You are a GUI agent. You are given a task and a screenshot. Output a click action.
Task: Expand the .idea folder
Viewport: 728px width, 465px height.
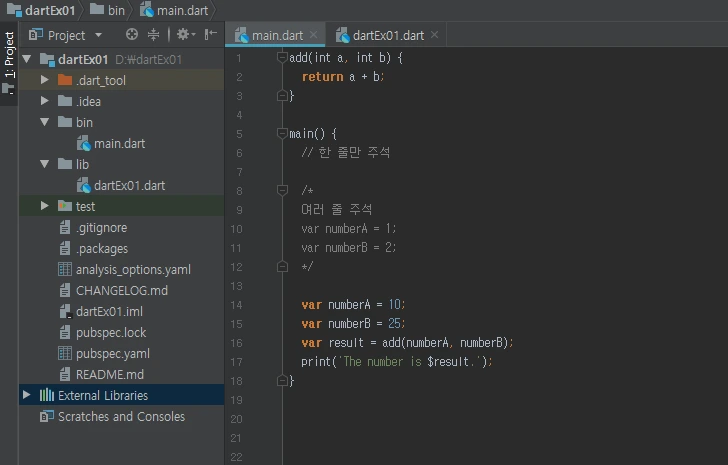(x=45, y=101)
